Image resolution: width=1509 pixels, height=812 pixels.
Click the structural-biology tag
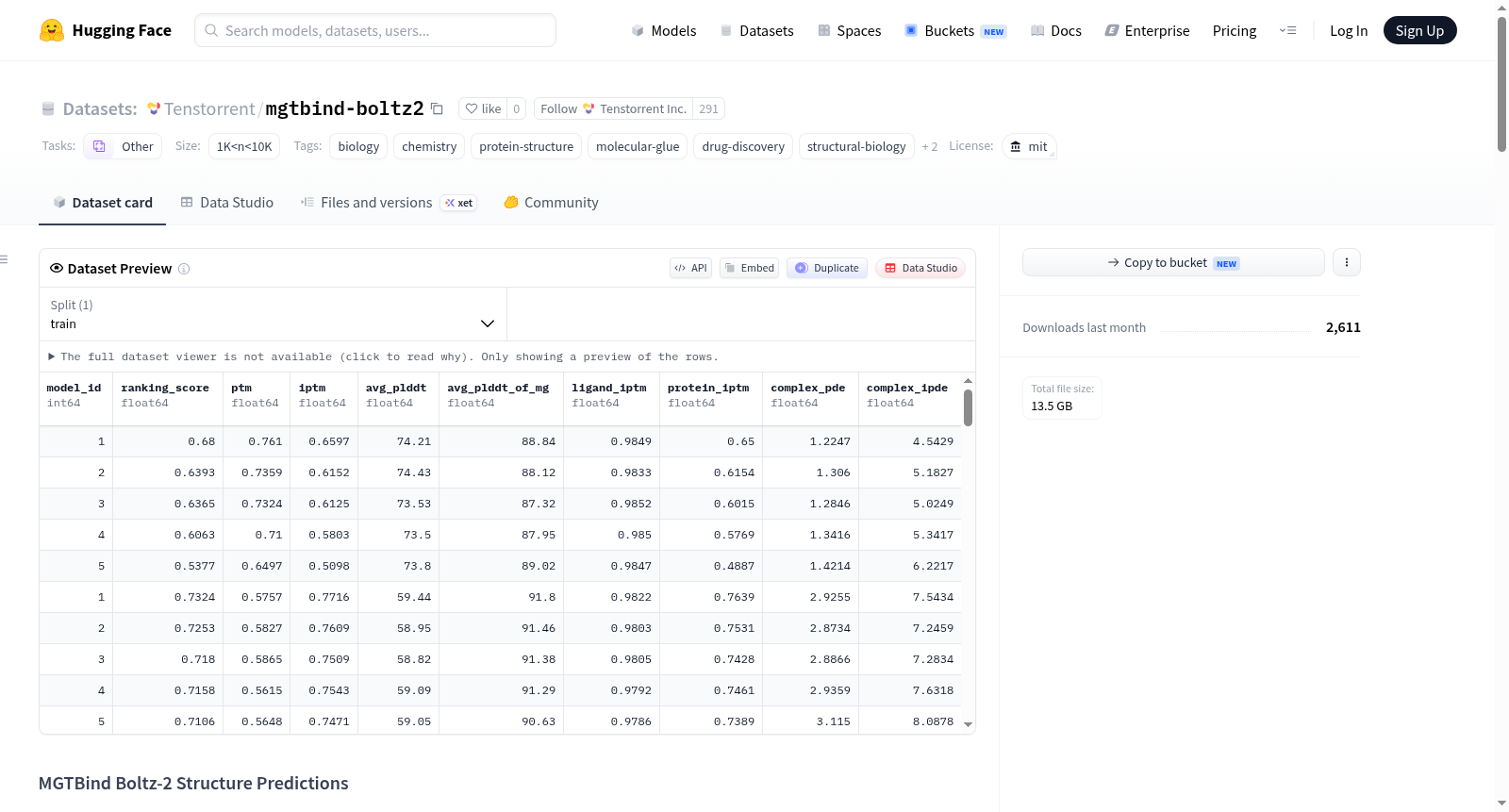click(856, 146)
